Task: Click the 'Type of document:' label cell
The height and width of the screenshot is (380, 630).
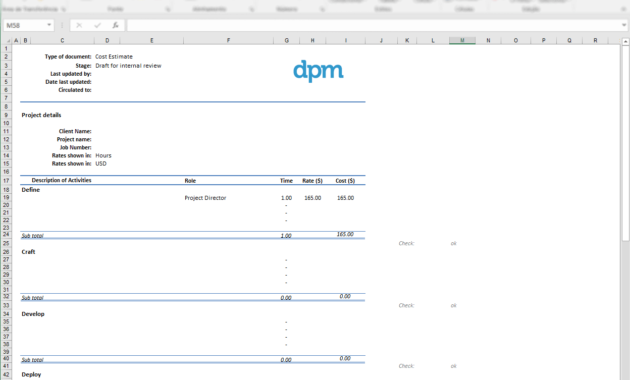Action: pyautogui.click(x=68, y=57)
